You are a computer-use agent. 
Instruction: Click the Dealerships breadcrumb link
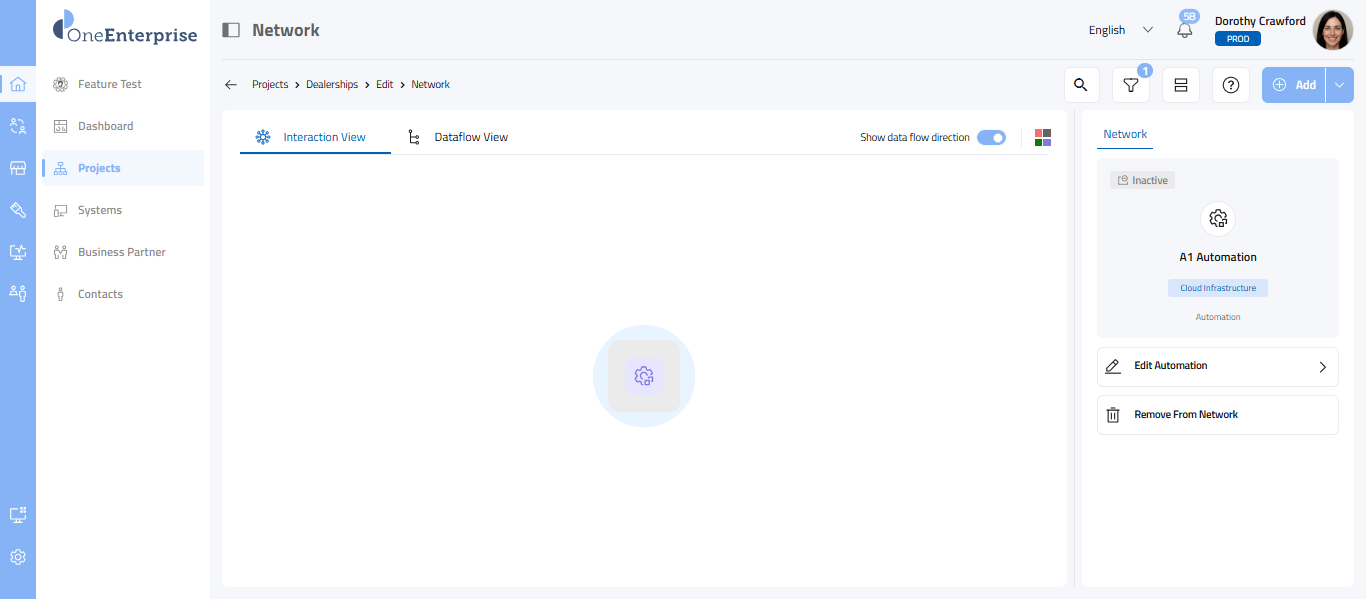pos(332,85)
